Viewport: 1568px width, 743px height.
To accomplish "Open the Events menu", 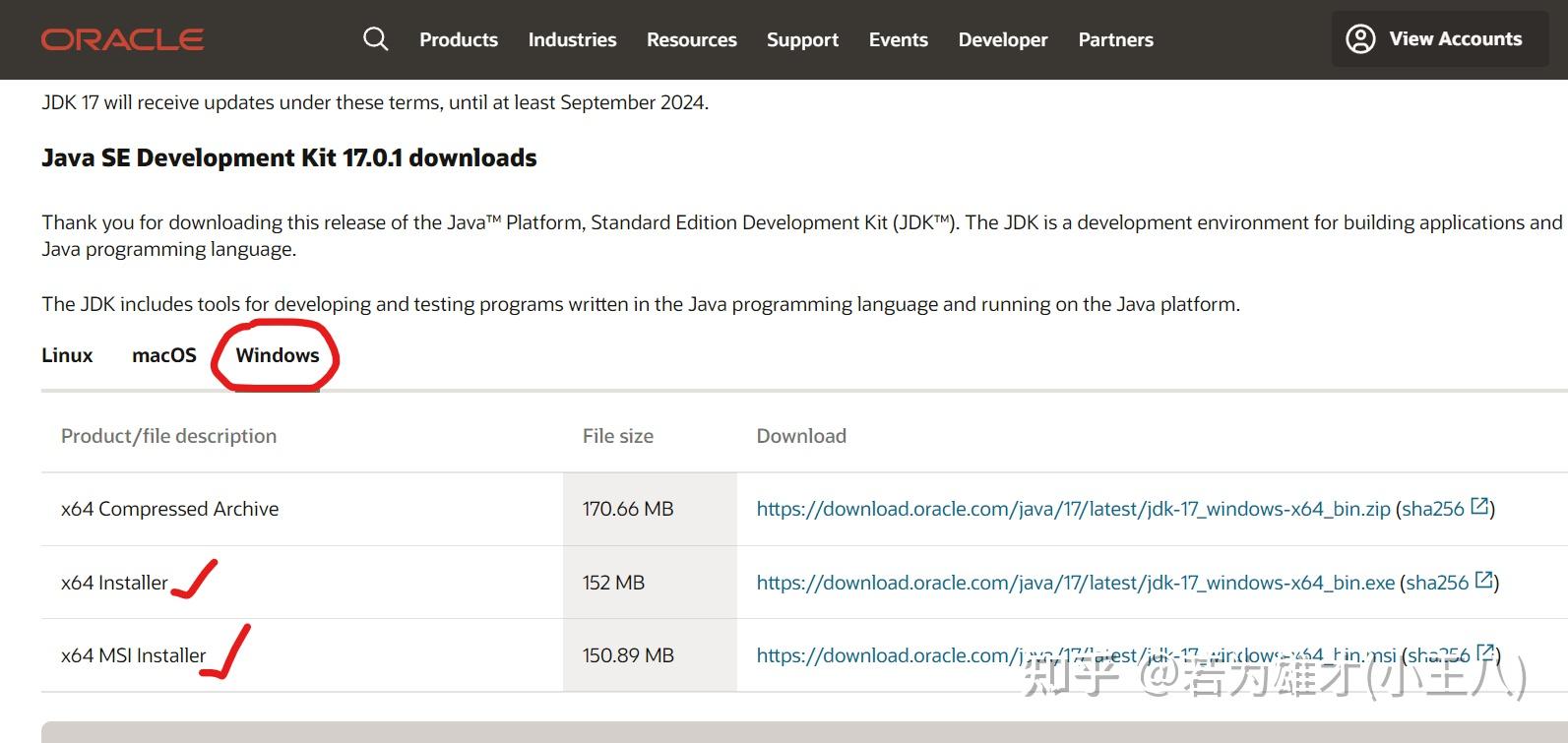I will coord(898,39).
